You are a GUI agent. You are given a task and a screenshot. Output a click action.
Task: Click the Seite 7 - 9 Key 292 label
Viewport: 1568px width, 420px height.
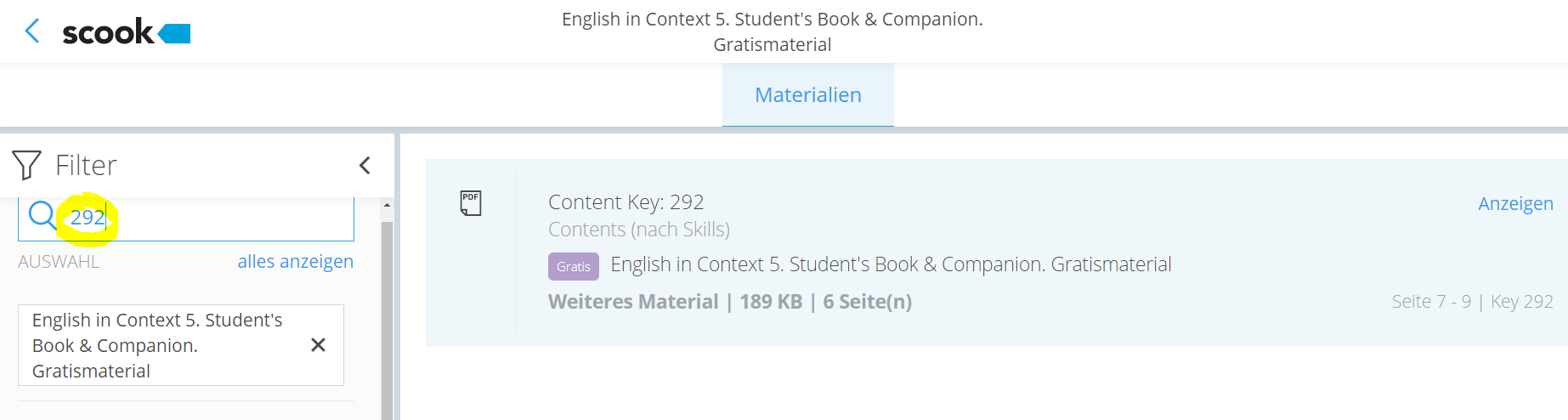tap(1472, 302)
